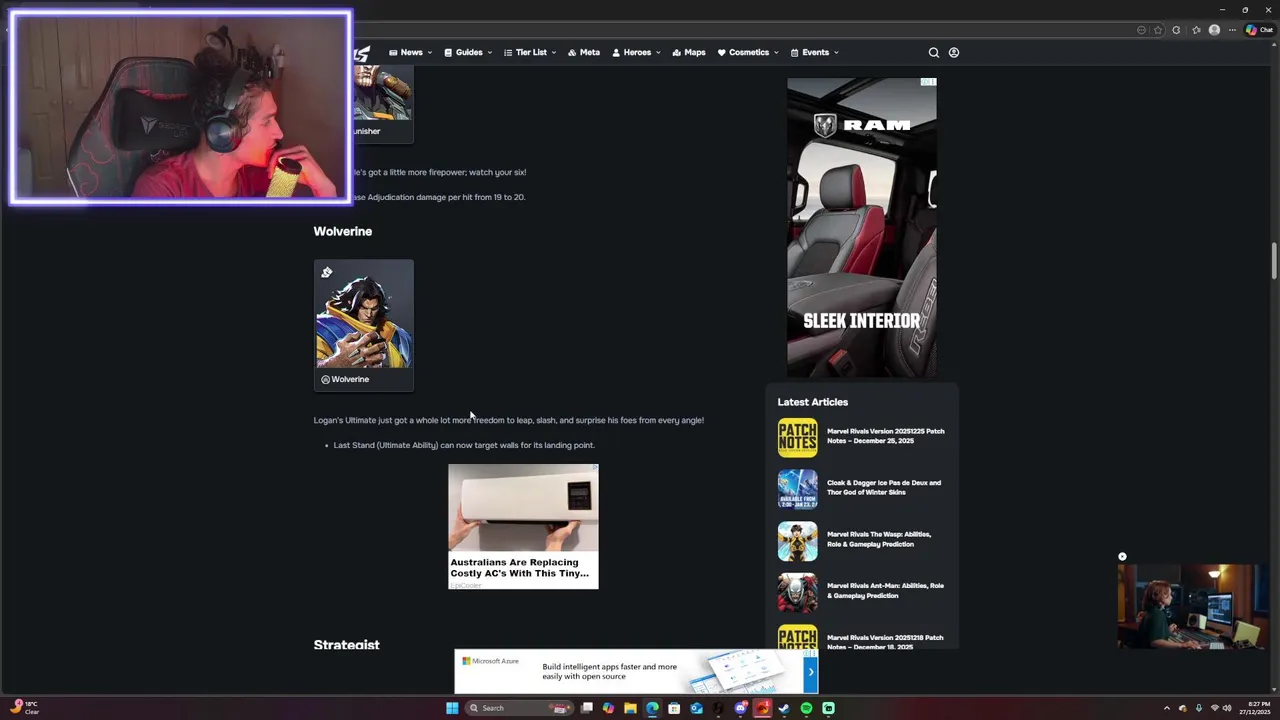This screenshot has height=720, width=1280.
Task: Click the Latest Articles heading
Action: tap(813, 402)
